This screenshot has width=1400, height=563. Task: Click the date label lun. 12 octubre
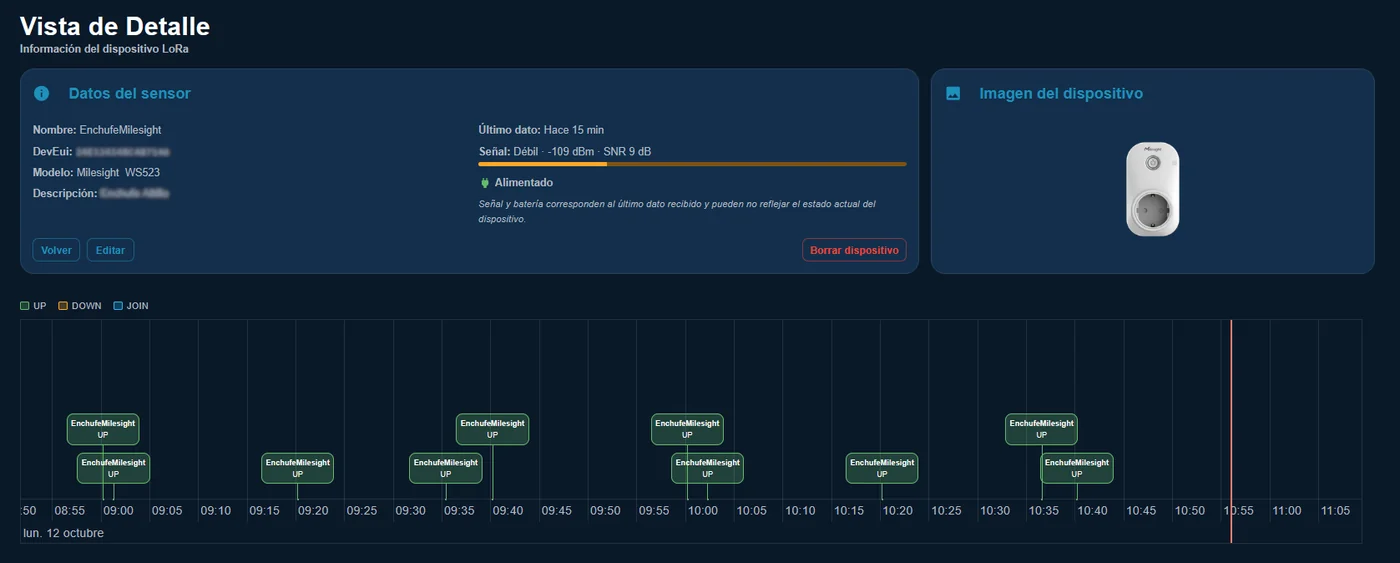(x=63, y=533)
